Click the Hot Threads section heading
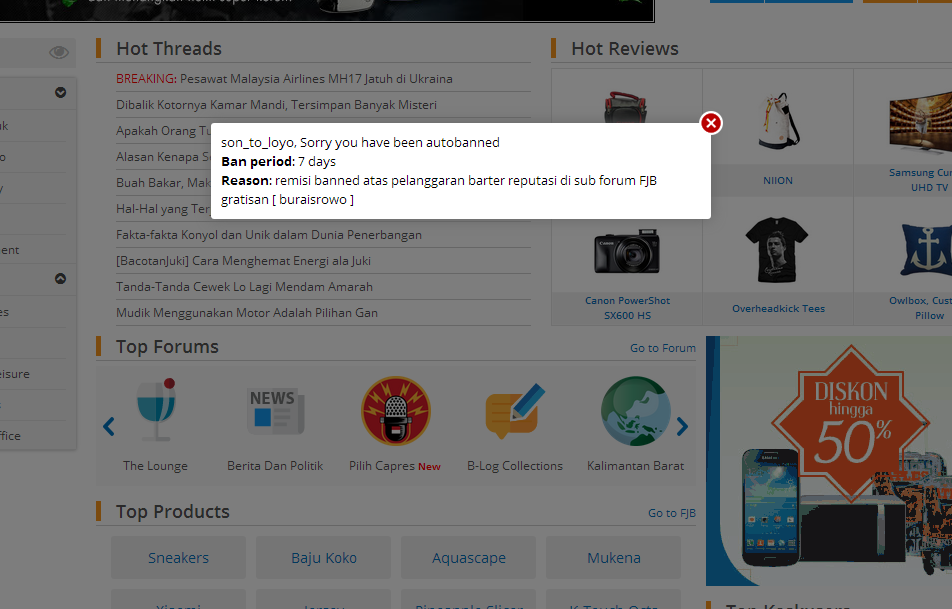The height and width of the screenshot is (609, 952). click(x=169, y=49)
